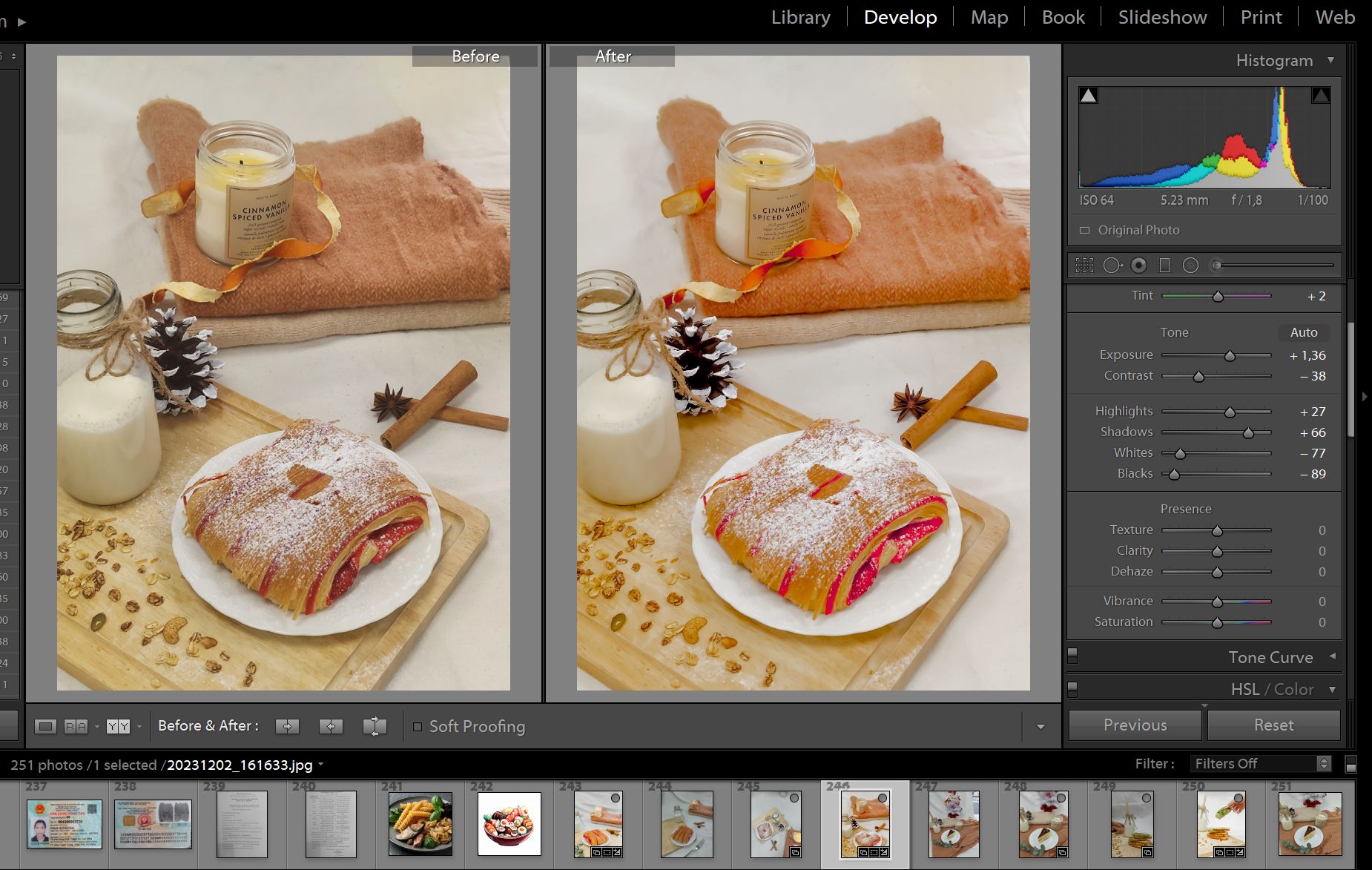
Task: Select the Graduated Filter tool
Action: [x=1164, y=265]
